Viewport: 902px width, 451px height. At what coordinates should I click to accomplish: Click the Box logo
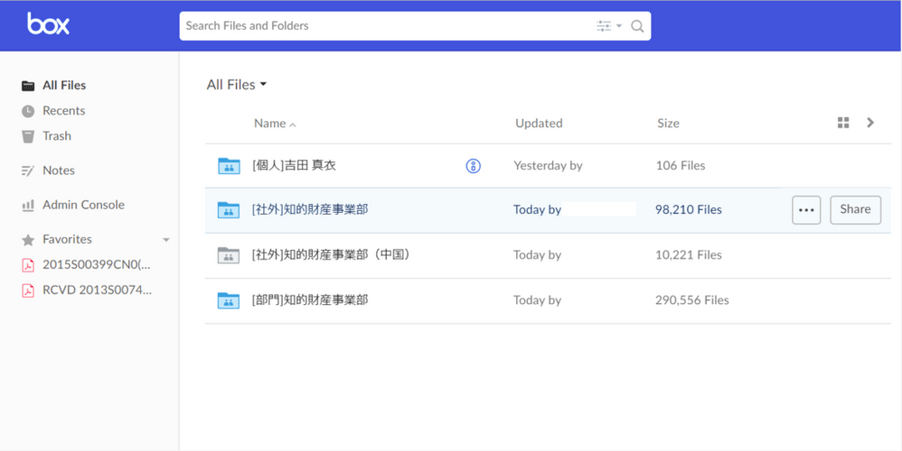click(48, 24)
